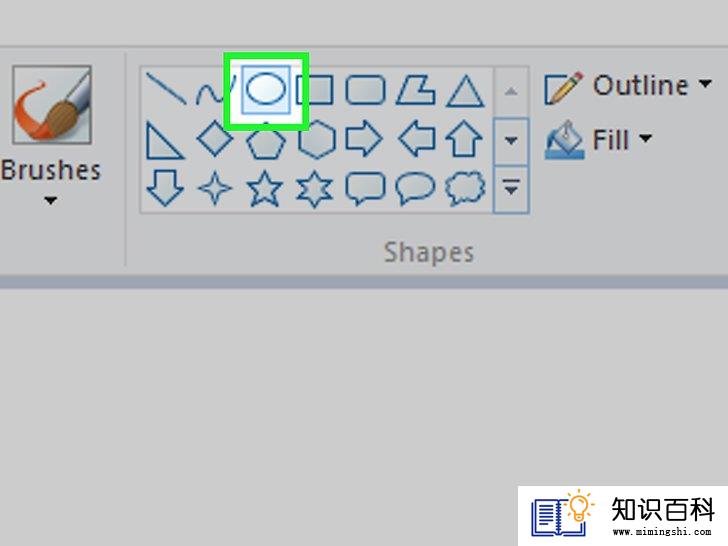Select the Pentagon shape
This screenshot has width=728, height=546.
click(265, 142)
